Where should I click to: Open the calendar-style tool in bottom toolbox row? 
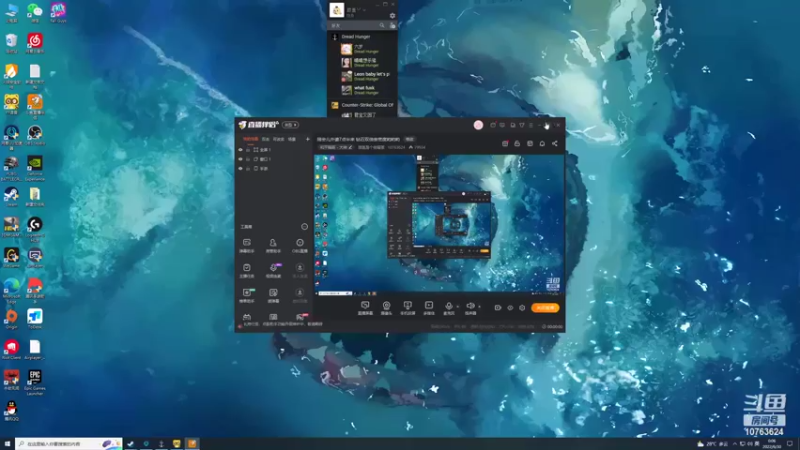coord(247,318)
